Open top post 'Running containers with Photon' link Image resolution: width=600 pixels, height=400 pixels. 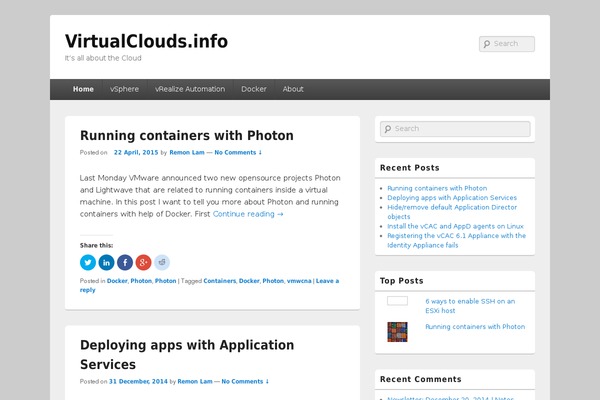pyautogui.click(x=475, y=327)
